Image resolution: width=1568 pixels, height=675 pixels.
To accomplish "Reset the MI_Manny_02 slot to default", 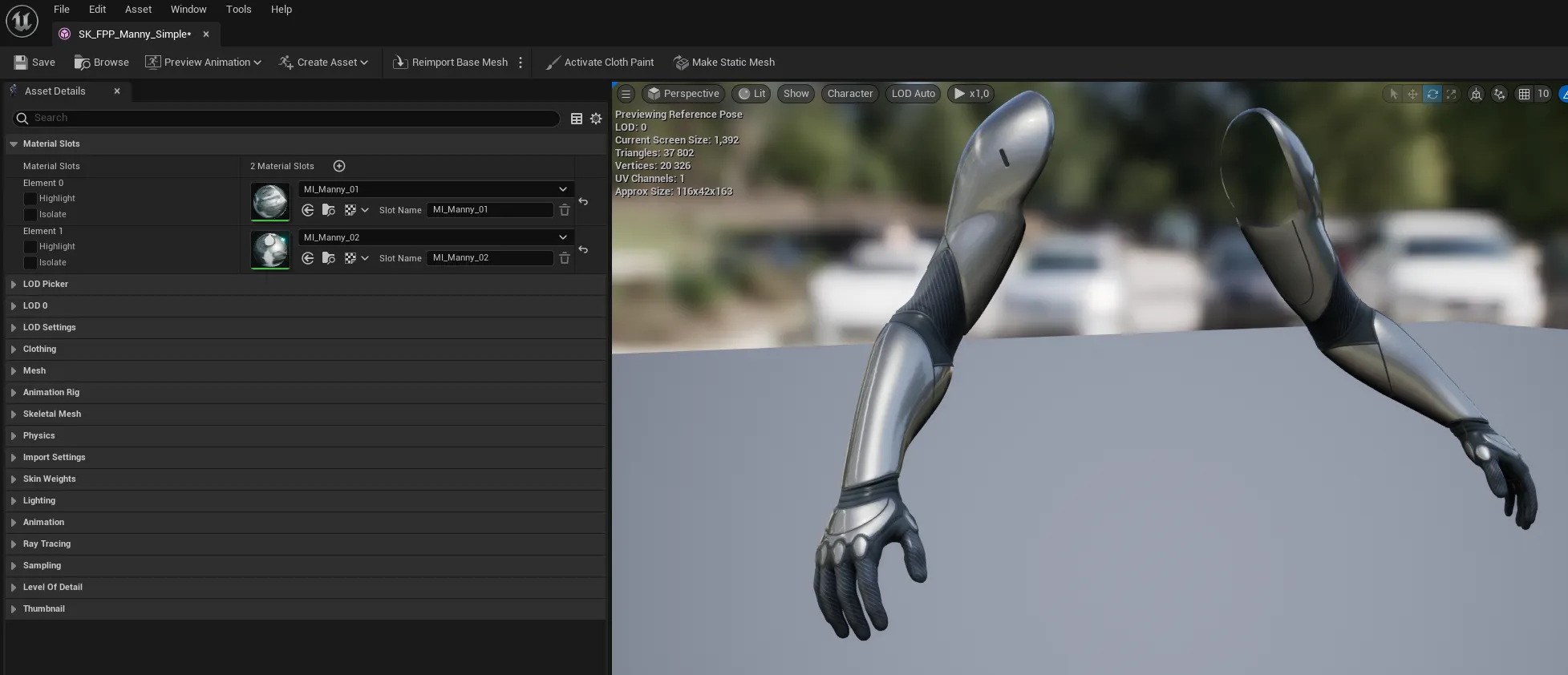I will coord(583,250).
